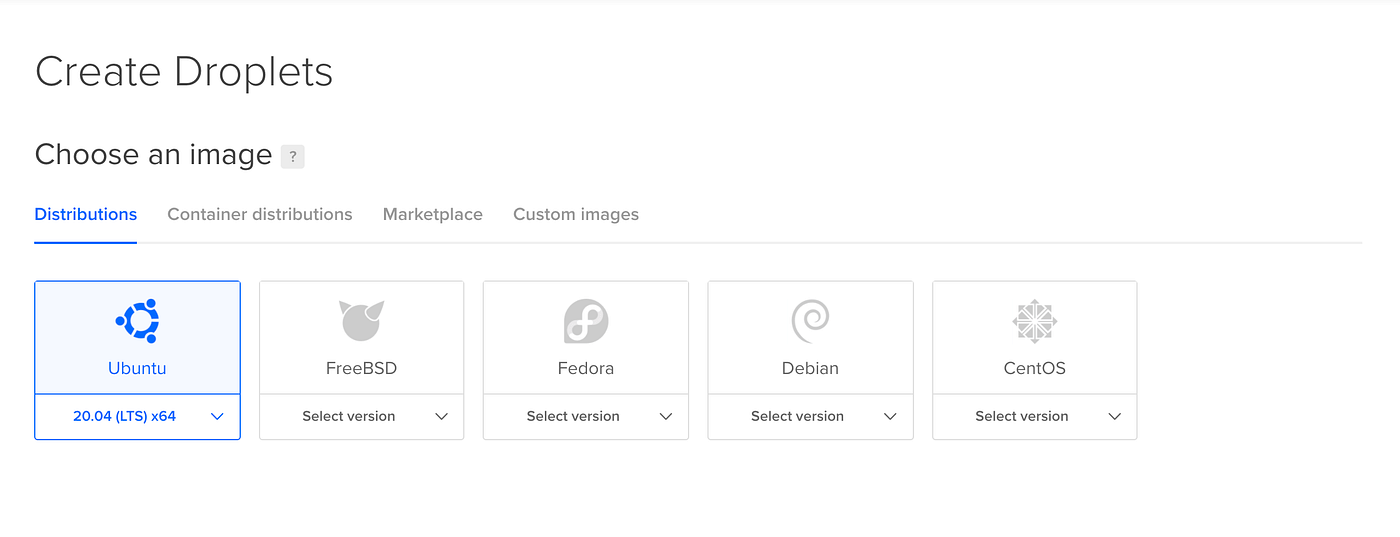Click the Debian swirl logo icon
Image resolution: width=1400 pixels, height=537 pixels.
coord(810,321)
